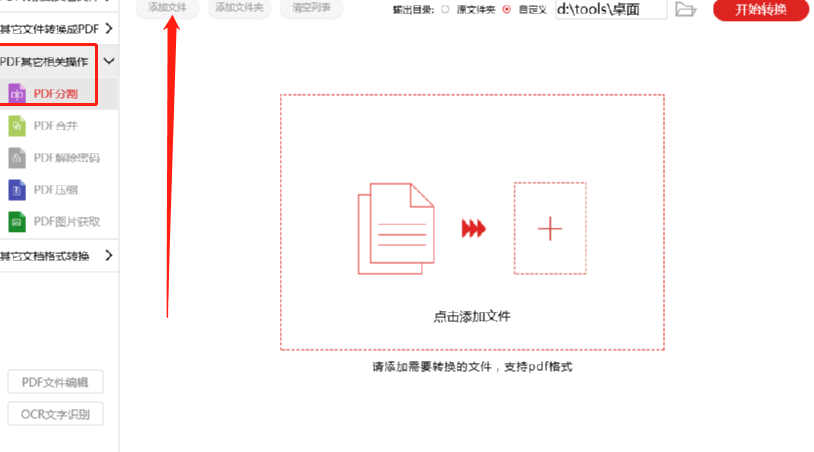814x452 pixels.
Task: Click 清空列表 button
Action: point(311,8)
